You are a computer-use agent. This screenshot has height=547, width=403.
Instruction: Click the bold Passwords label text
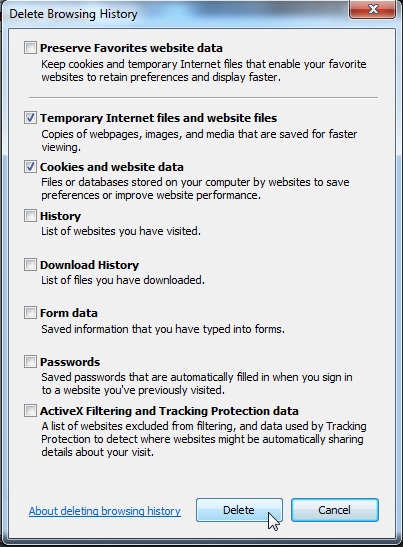70,362
